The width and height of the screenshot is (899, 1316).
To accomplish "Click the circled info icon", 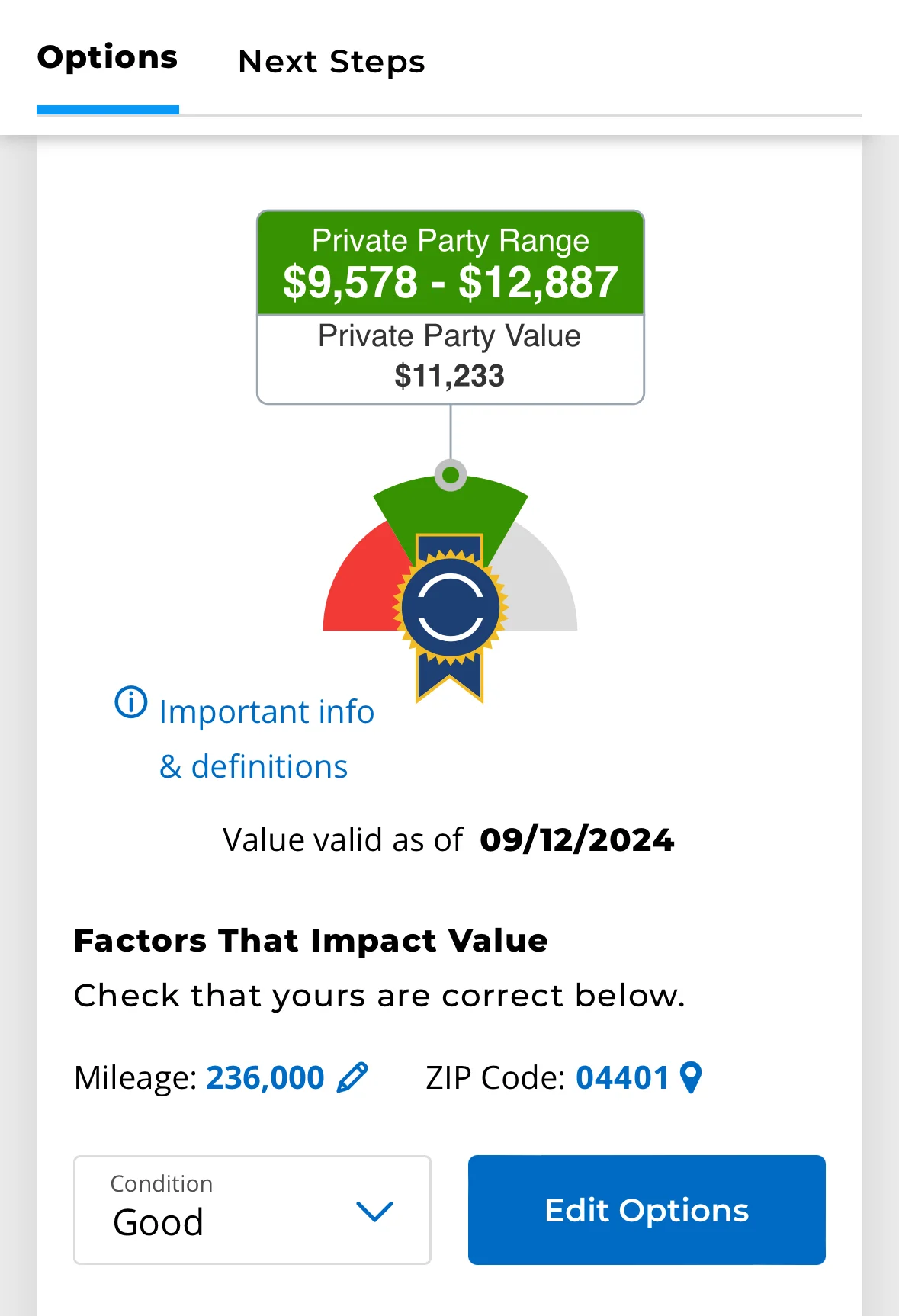I will 131,702.
